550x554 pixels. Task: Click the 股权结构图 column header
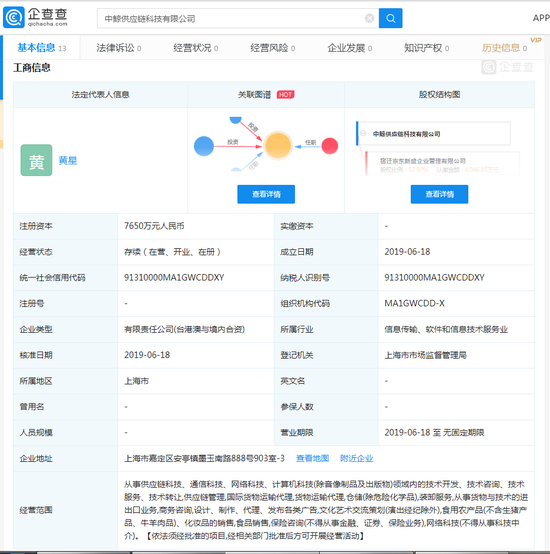(439, 94)
